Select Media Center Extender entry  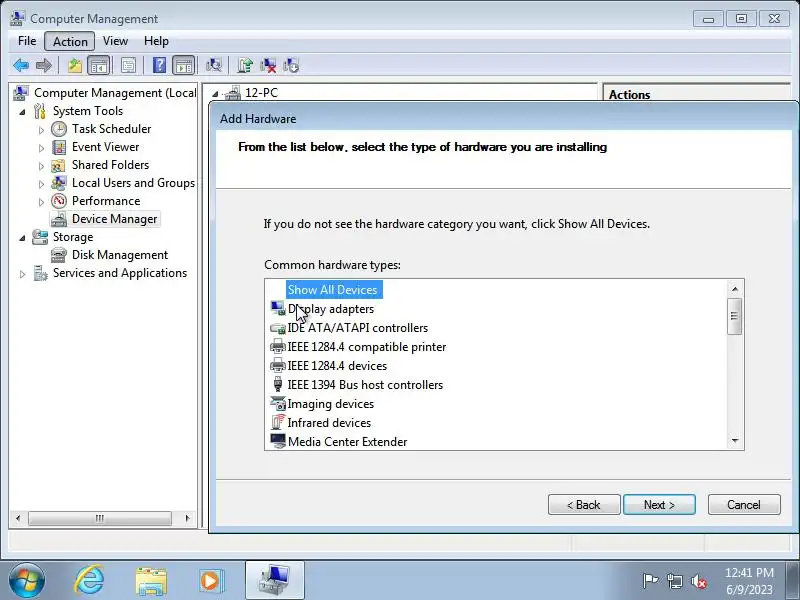tap(347, 441)
